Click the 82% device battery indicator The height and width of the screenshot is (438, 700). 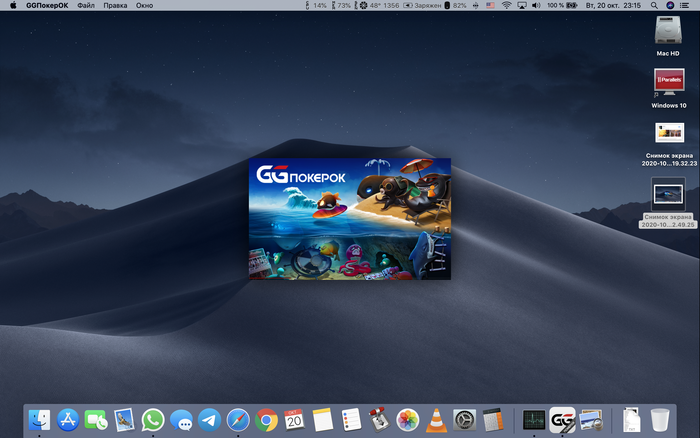455,5
